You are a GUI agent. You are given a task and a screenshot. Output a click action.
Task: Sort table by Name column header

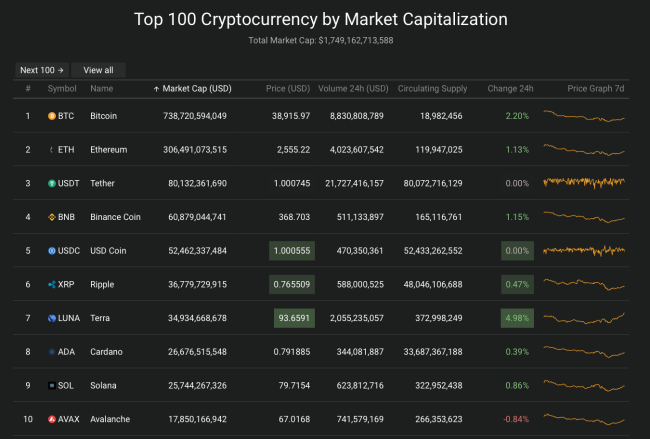click(x=102, y=89)
